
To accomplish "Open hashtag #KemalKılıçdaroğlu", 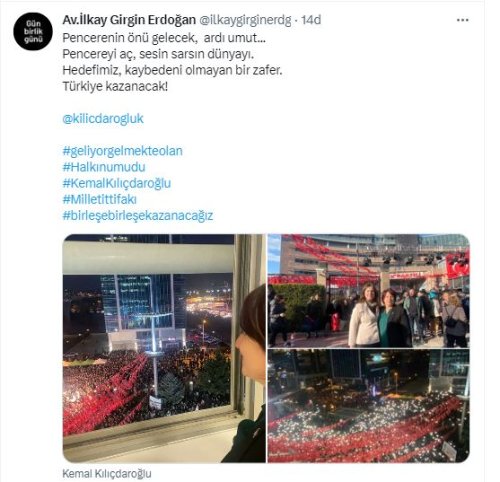I will [x=117, y=183].
